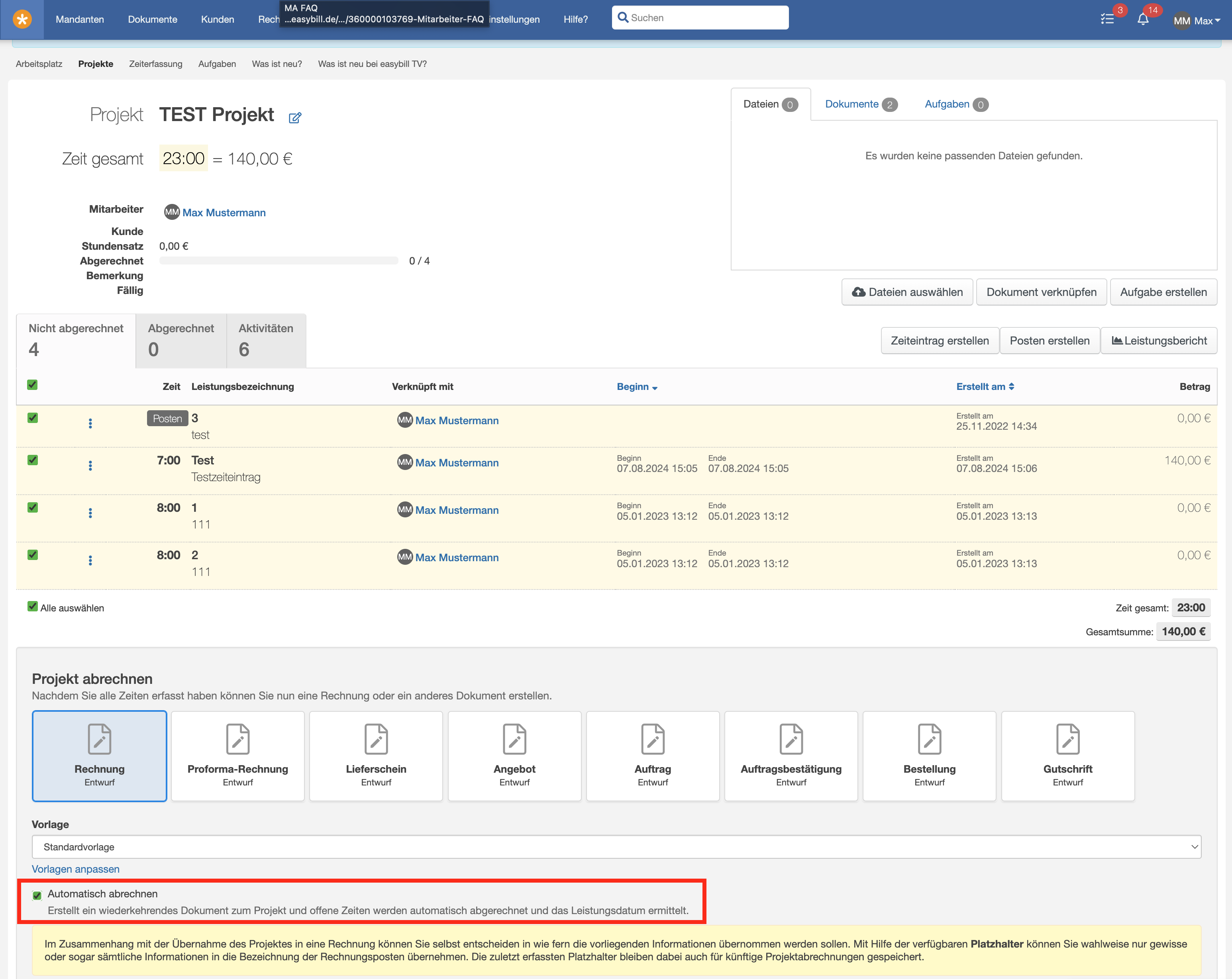This screenshot has width=1232, height=979.
Task: Open the Dokumente menu in top bar
Action: pyautogui.click(x=153, y=20)
